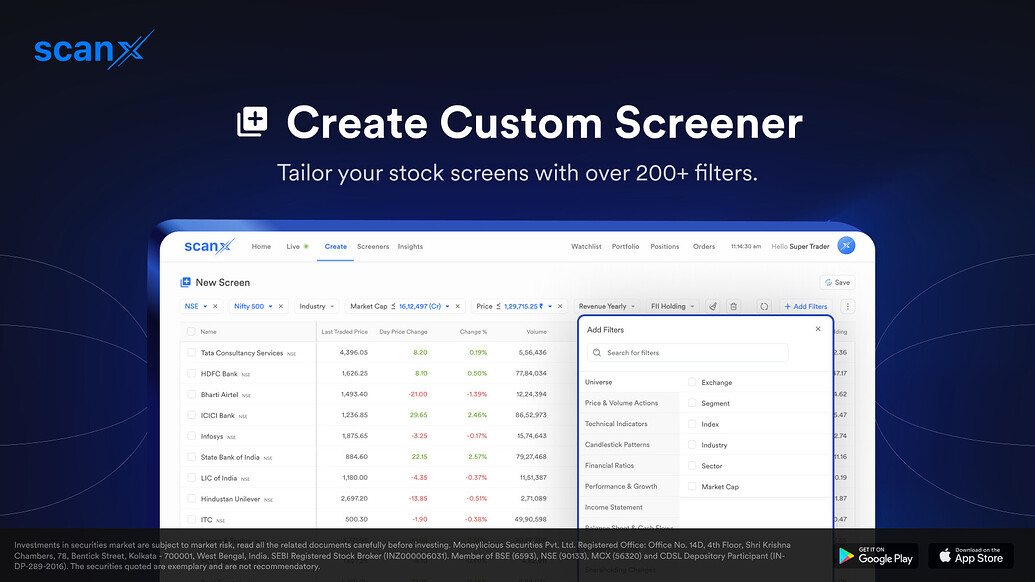Click the New Screen icon
This screenshot has height=582, width=1035.
185,282
